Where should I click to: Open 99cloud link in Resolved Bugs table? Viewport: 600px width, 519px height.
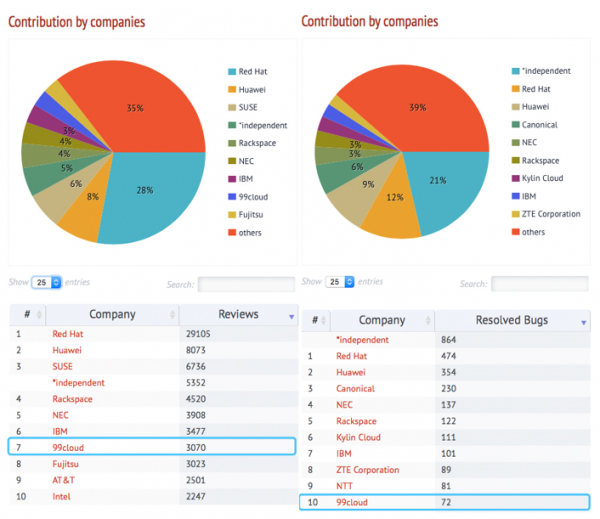[x=352, y=503]
